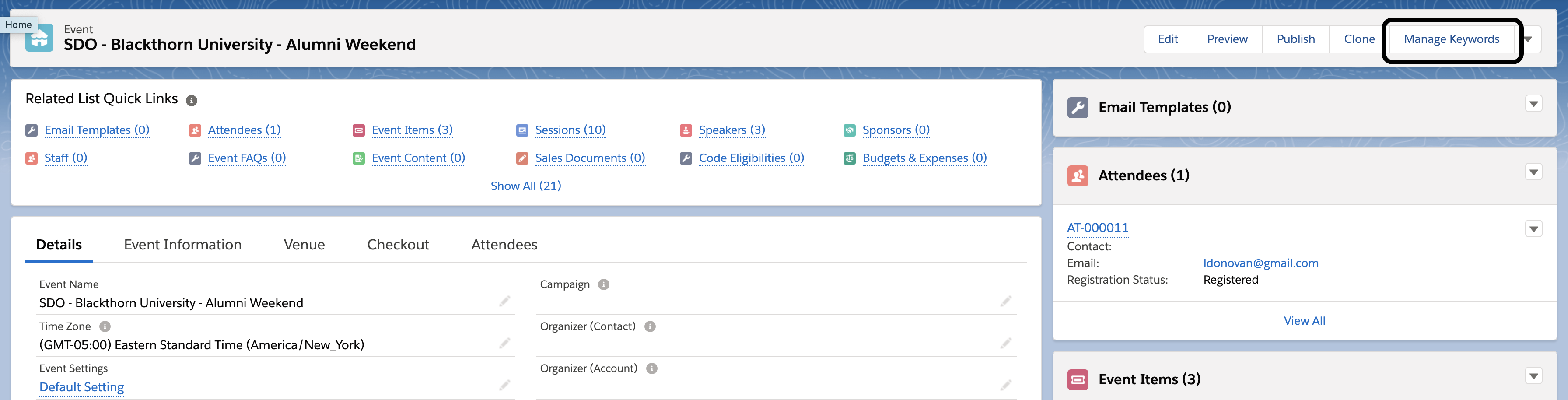Click the Budgets & Expenses quick link icon
1568x400 pixels.
850,158
